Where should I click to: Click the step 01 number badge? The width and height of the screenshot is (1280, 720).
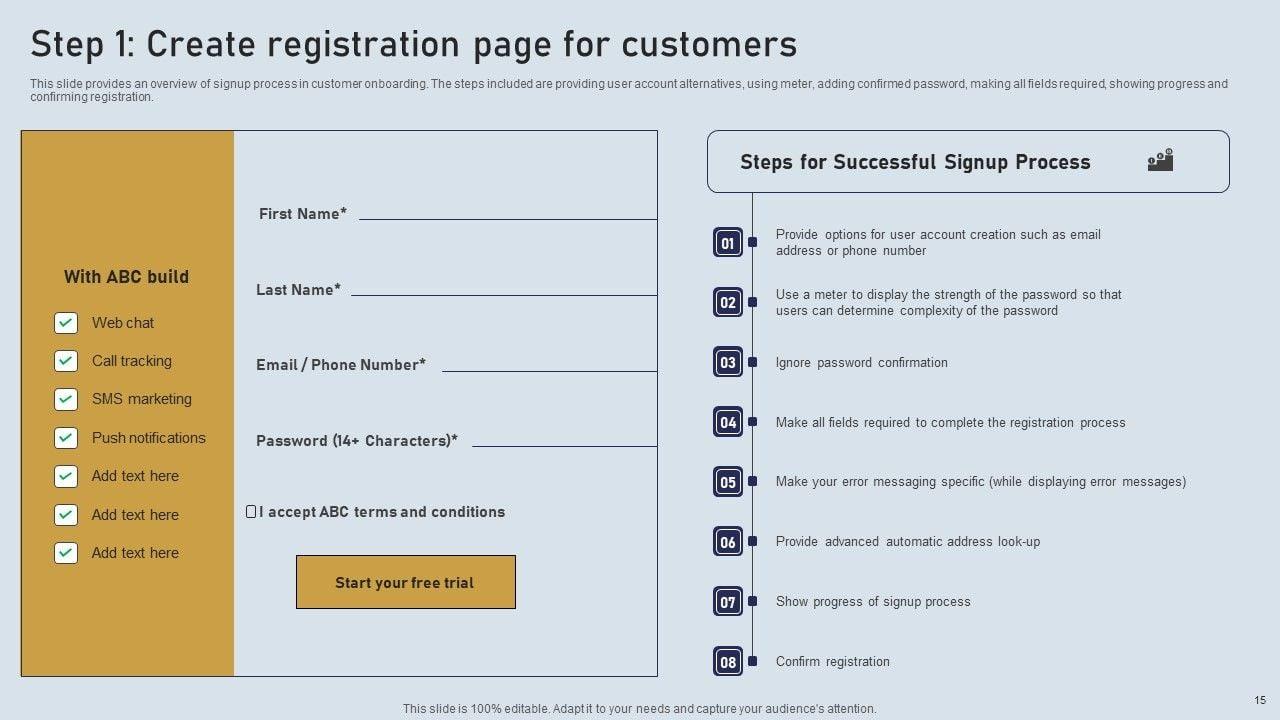(x=728, y=243)
